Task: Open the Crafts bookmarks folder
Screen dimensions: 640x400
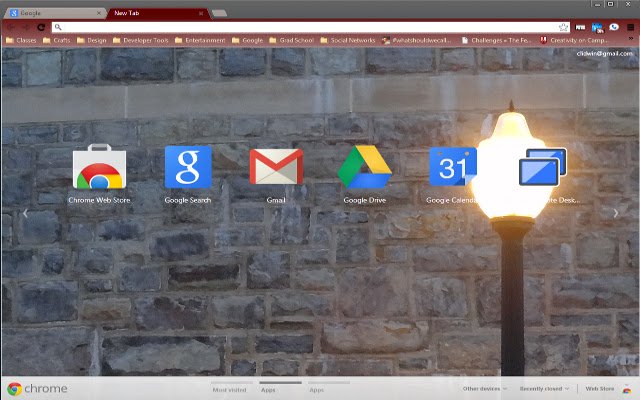Action: 57,40
